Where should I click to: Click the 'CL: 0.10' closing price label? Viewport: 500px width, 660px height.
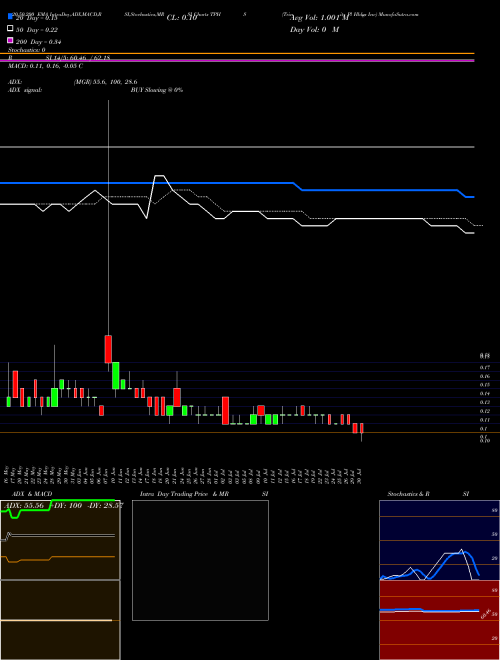182,18
